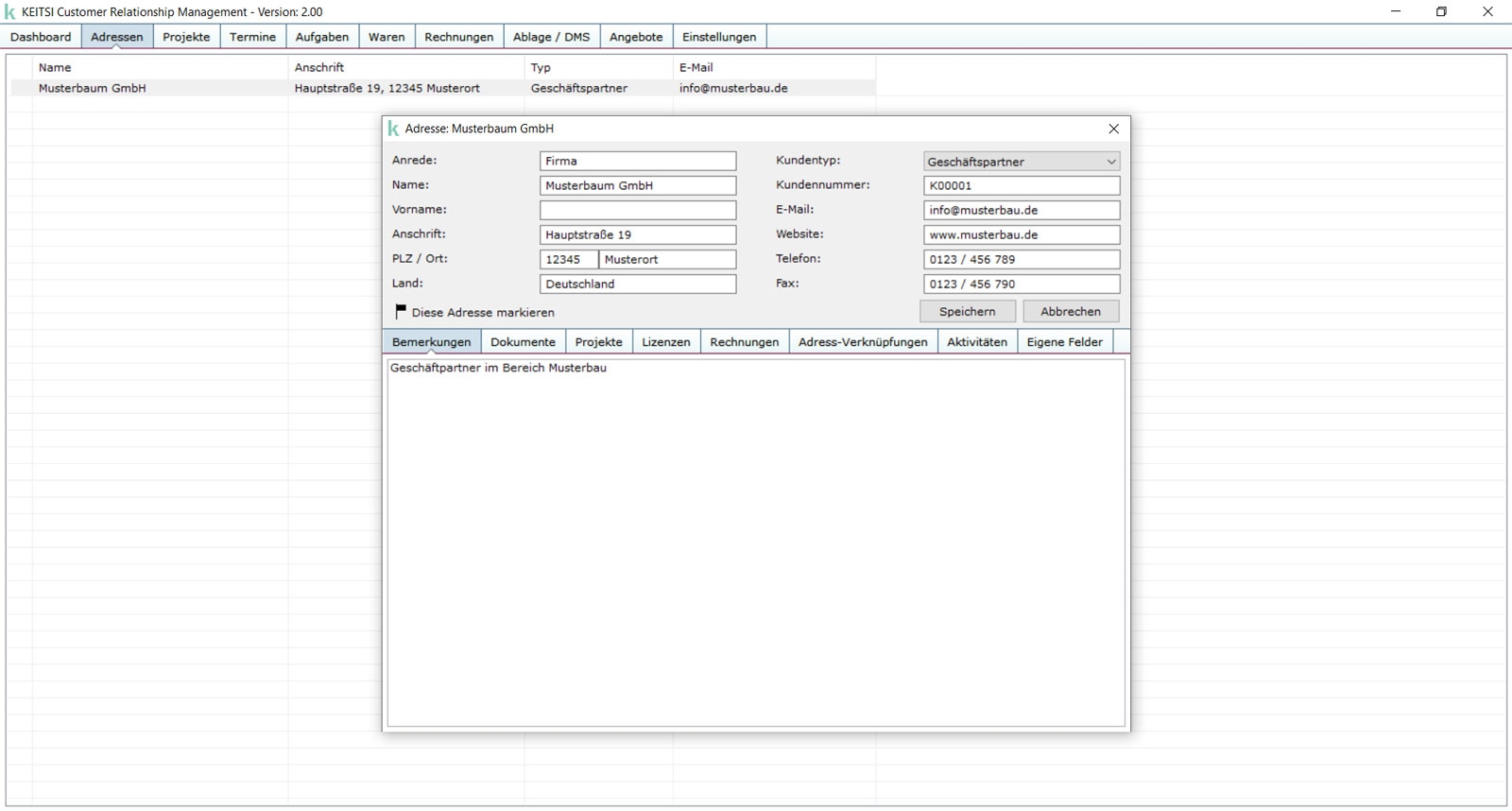Switch to the Projekte main tab
The width and height of the screenshot is (1512, 811).
(186, 37)
